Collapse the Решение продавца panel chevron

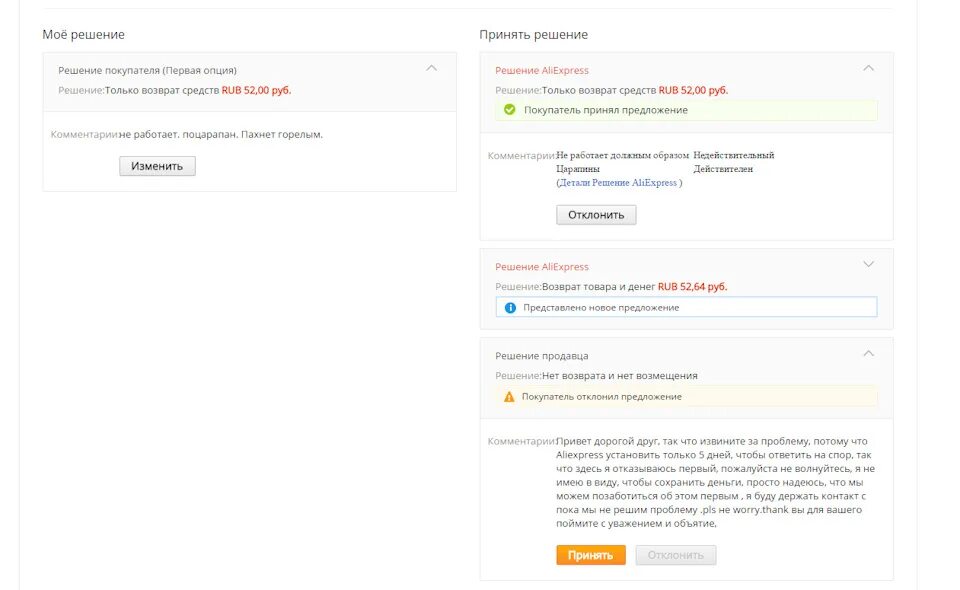(x=868, y=354)
